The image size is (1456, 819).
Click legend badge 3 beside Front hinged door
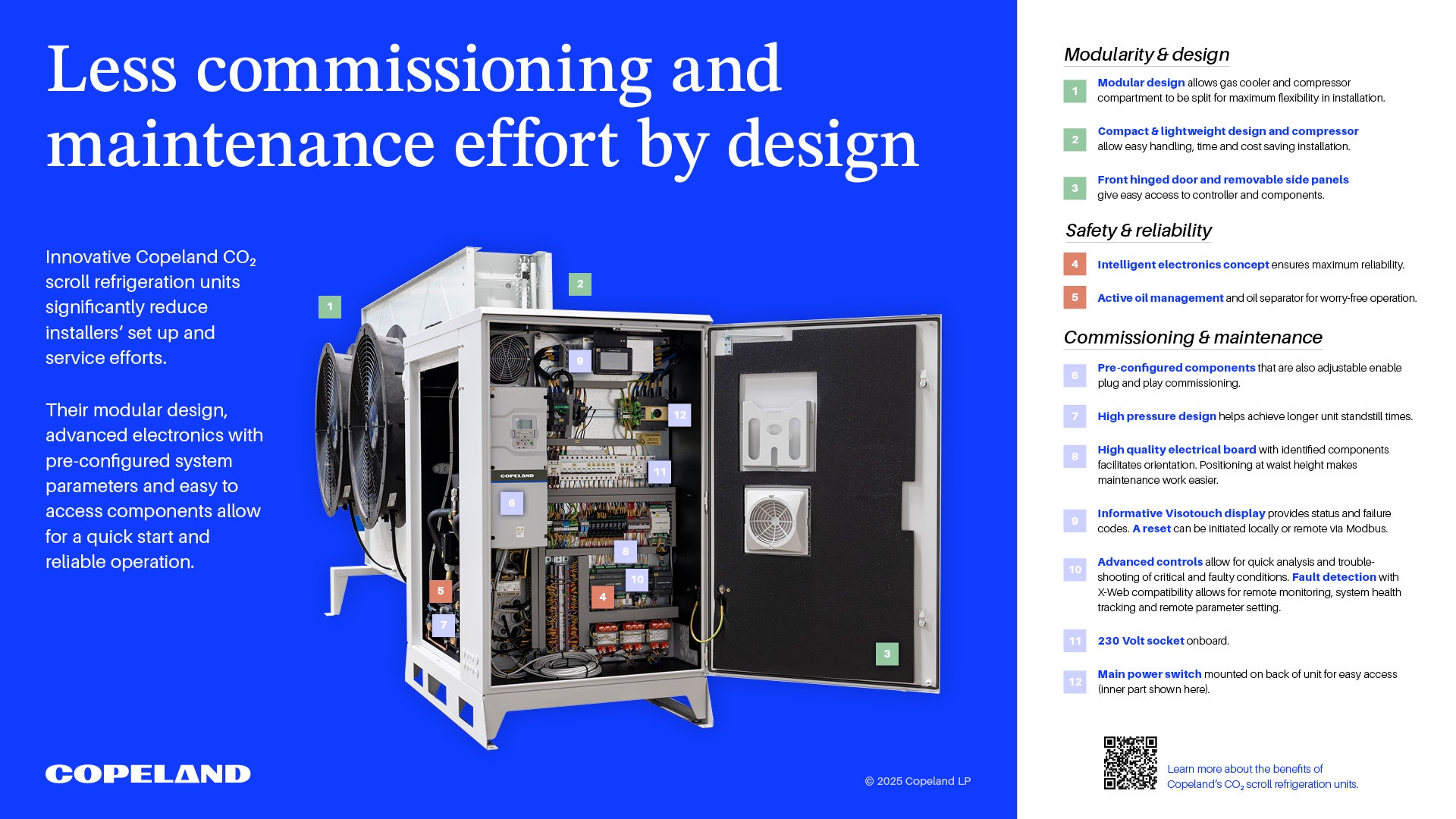point(1075,188)
